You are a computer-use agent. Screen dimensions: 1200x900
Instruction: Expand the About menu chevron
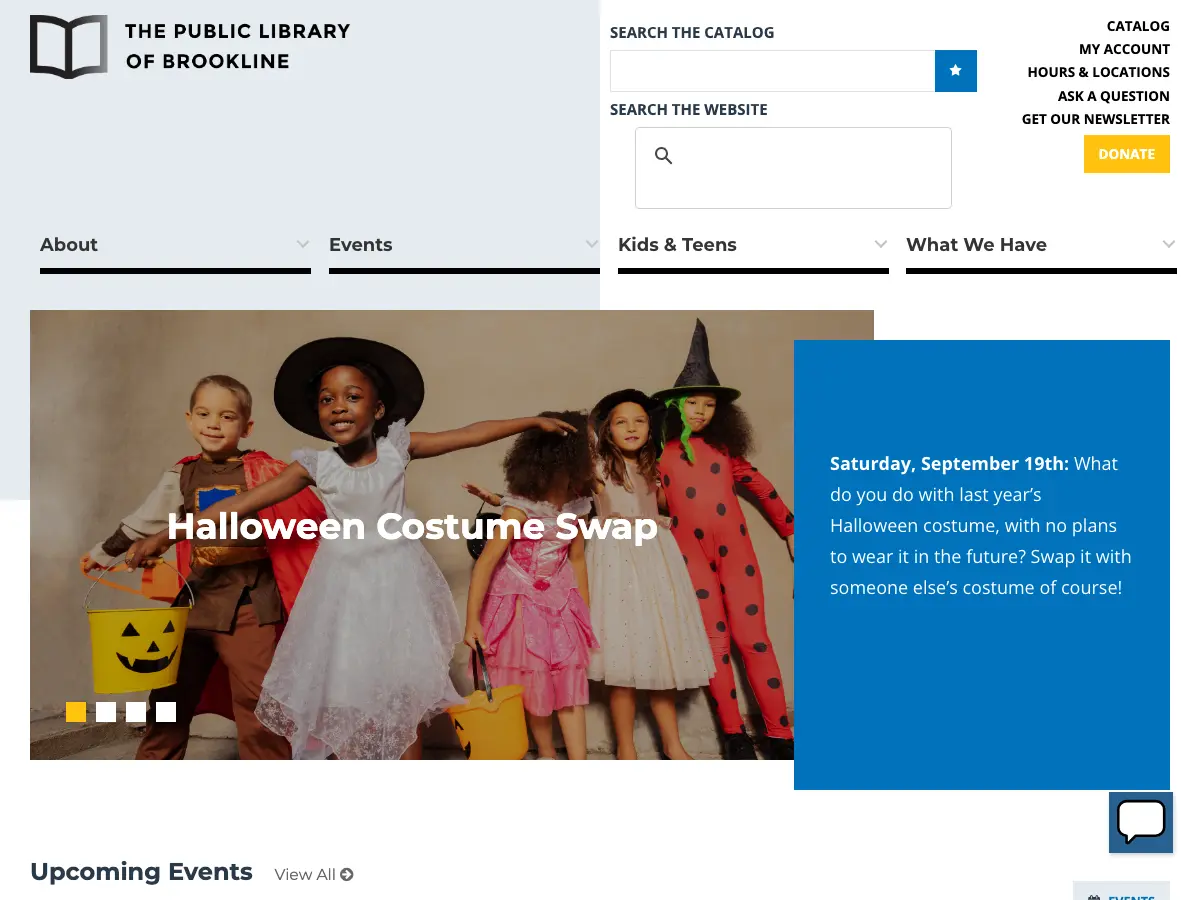pos(303,244)
